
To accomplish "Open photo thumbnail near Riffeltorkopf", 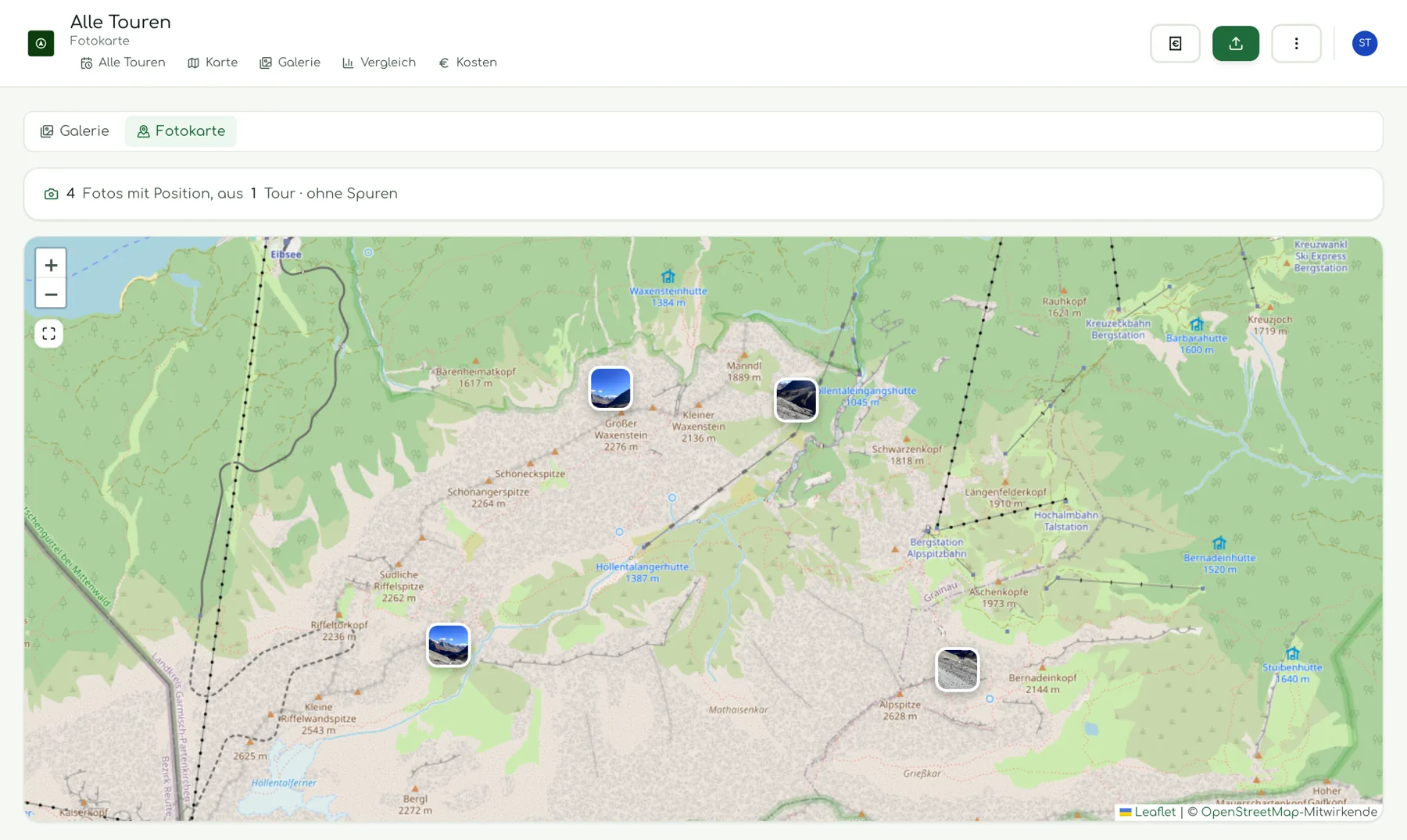I will click(x=449, y=645).
